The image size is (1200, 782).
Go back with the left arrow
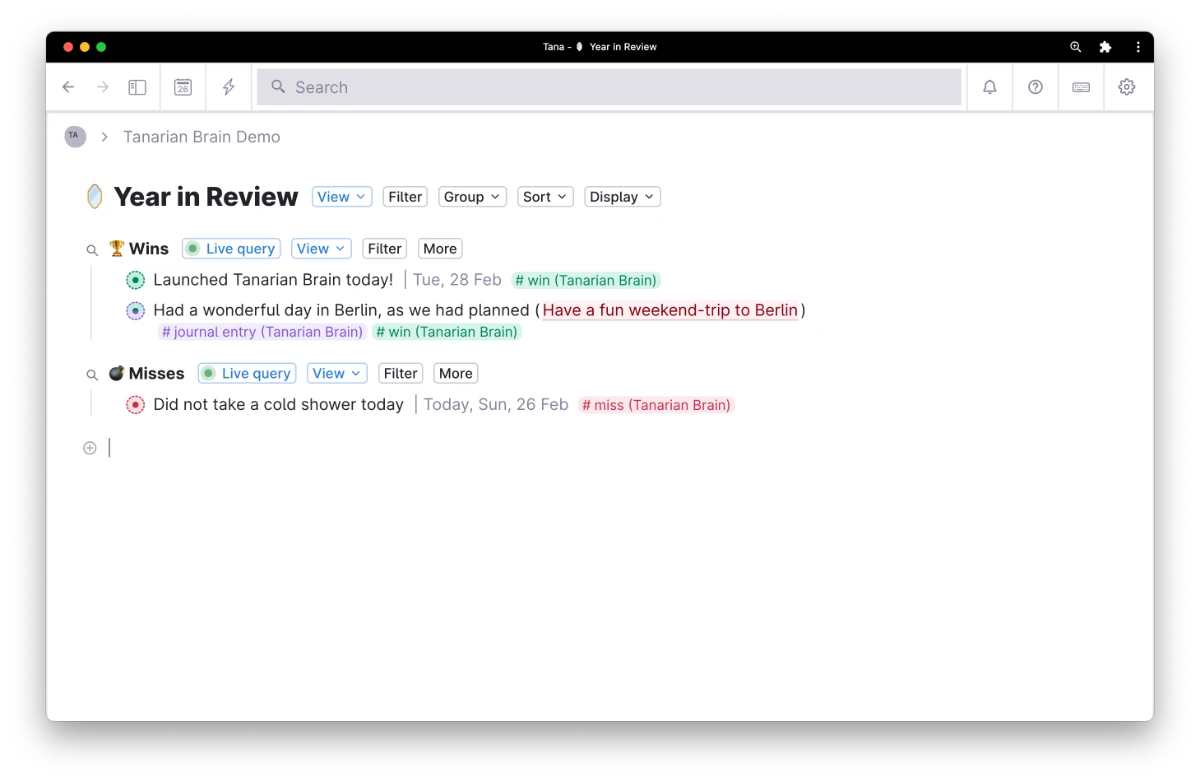tap(68, 87)
